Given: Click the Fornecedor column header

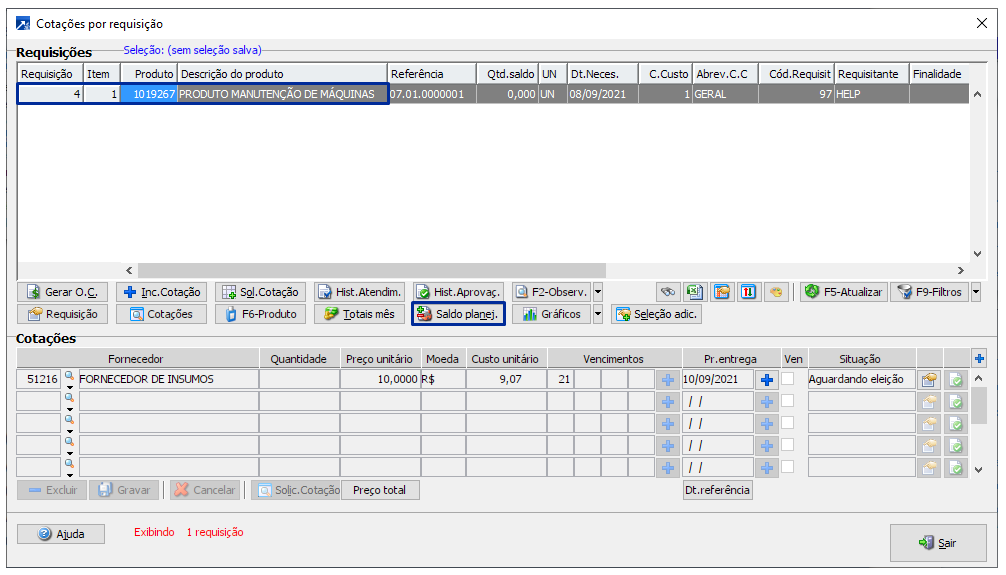Looking at the screenshot, I should point(137,358).
